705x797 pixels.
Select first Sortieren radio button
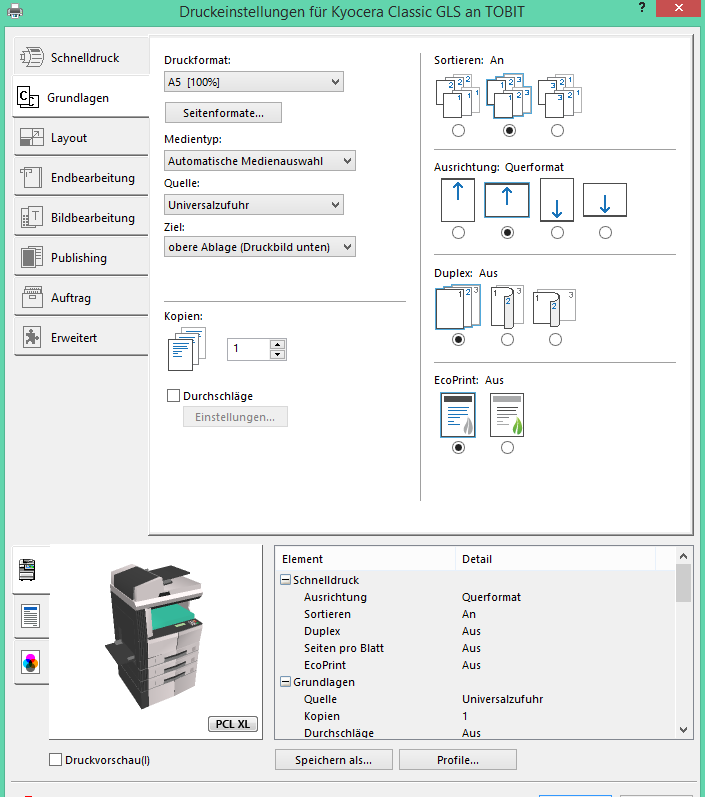(x=458, y=131)
